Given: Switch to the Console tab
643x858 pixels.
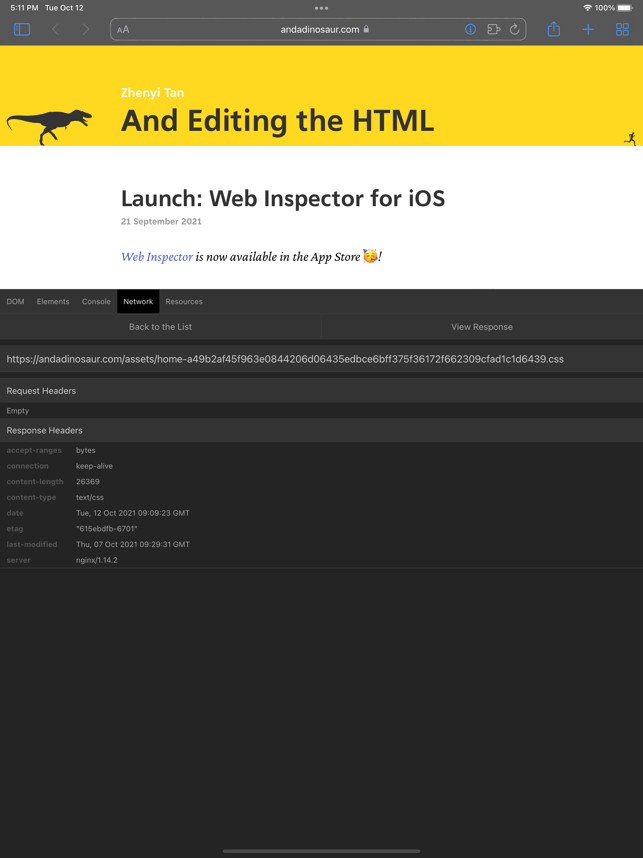Looking at the screenshot, I should click(x=96, y=302).
